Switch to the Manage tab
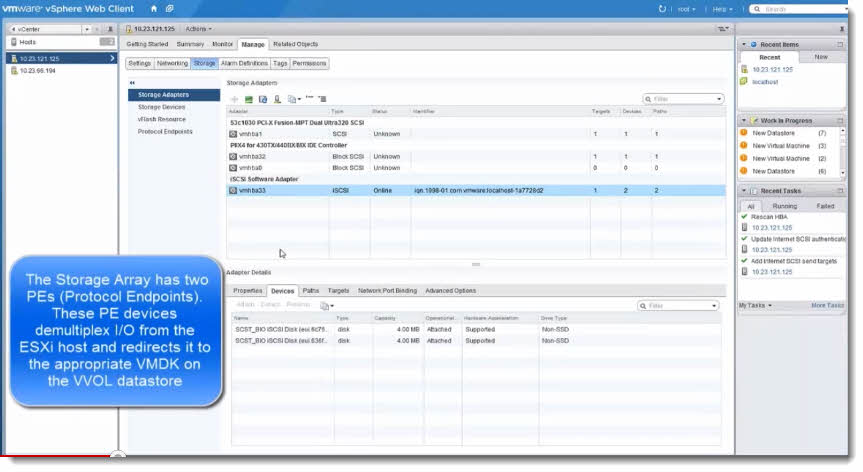Viewport: 863px width, 472px height. coord(253,44)
